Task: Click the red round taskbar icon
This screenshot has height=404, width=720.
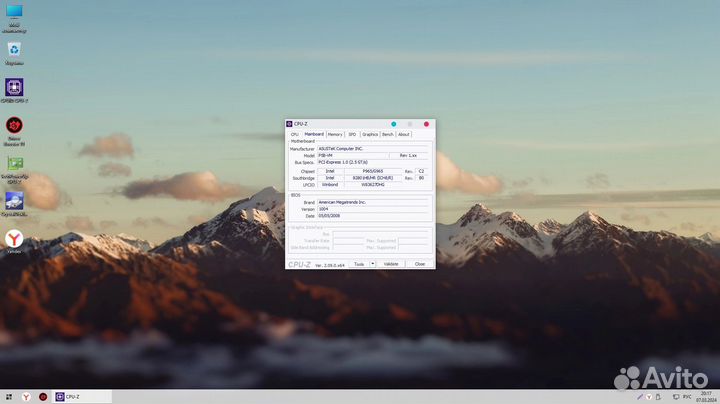Action: 43,397
